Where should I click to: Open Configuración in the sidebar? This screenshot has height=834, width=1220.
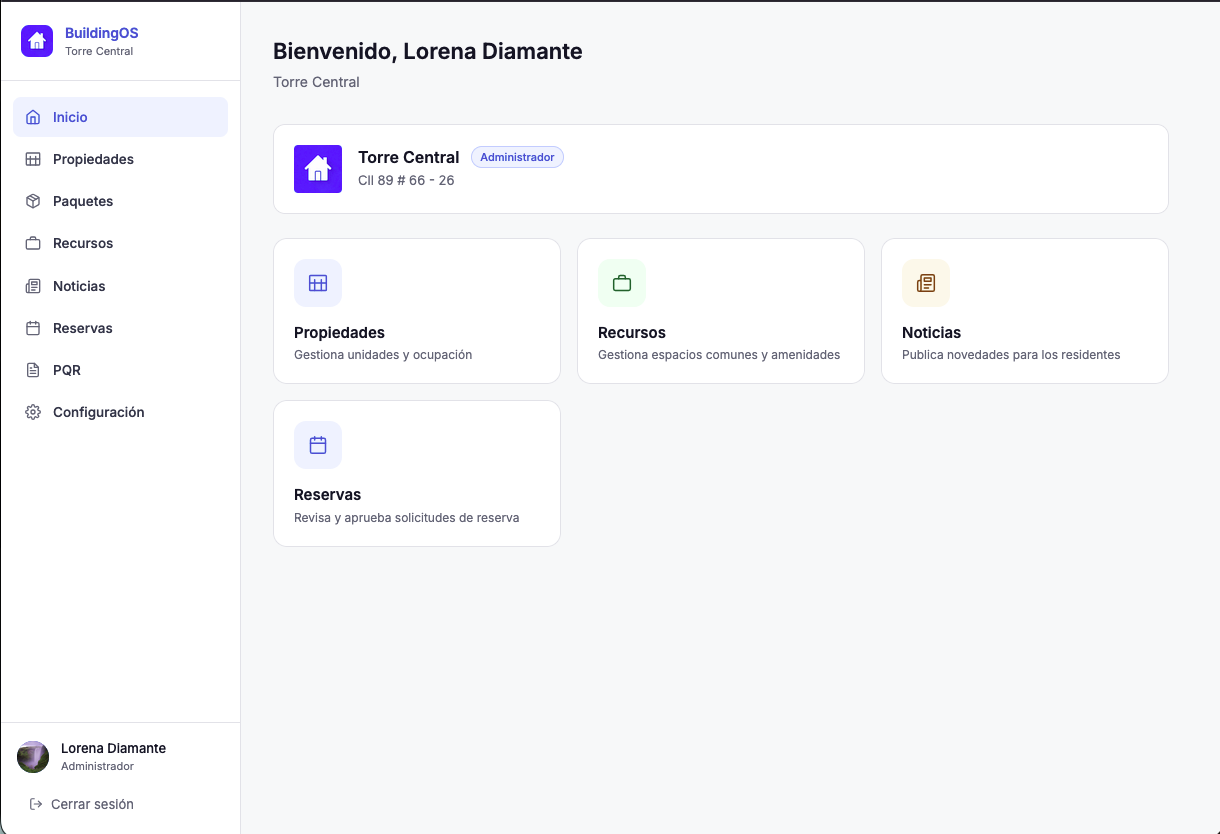[x=120, y=412]
